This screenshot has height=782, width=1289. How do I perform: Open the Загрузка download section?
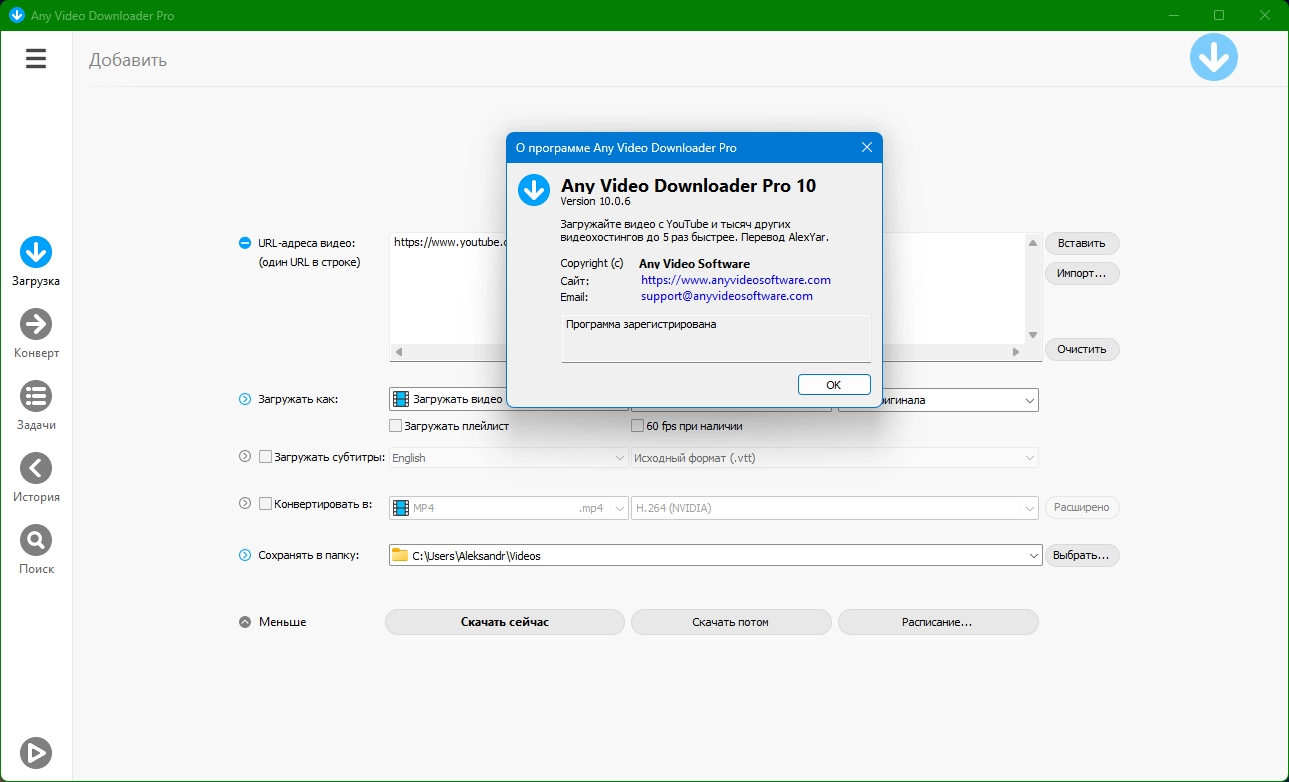tap(36, 262)
